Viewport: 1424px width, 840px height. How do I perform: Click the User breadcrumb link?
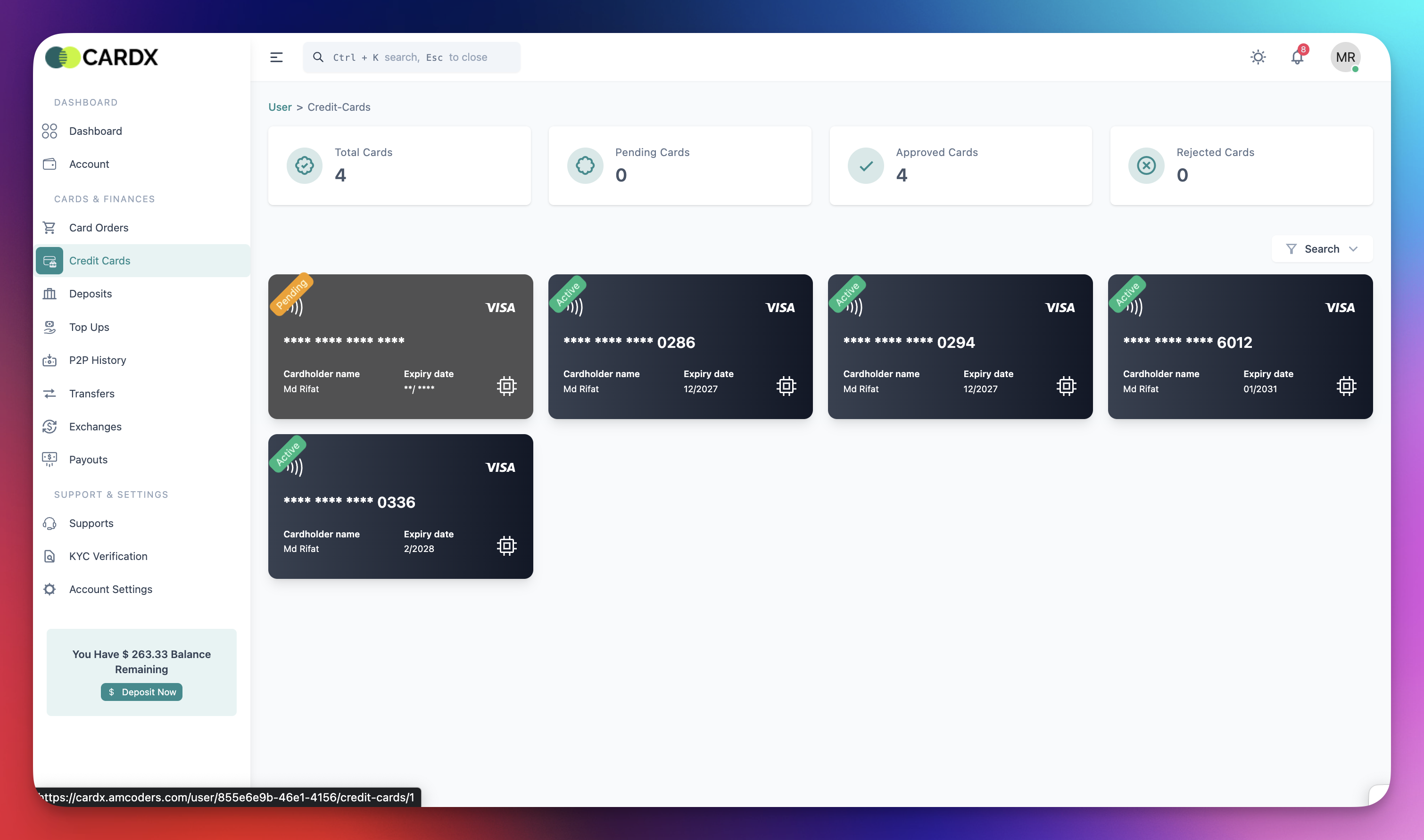(280, 107)
